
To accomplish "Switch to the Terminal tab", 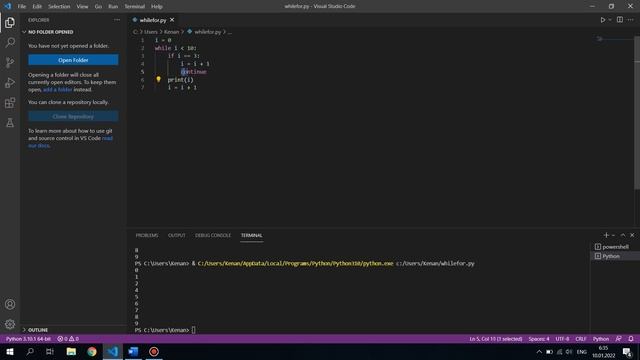I will (251, 235).
